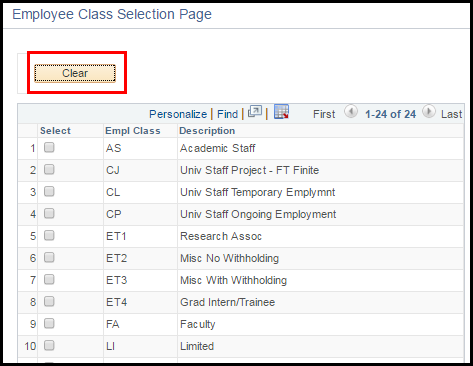Select the CJ Univ Staff Project checkbox
The width and height of the screenshot is (473, 366).
tap(49, 169)
